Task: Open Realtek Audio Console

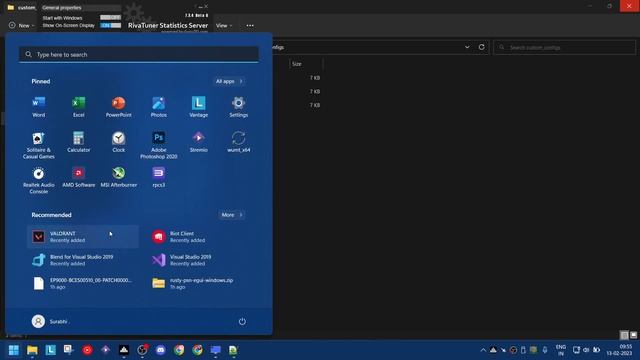Action: point(39,180)
